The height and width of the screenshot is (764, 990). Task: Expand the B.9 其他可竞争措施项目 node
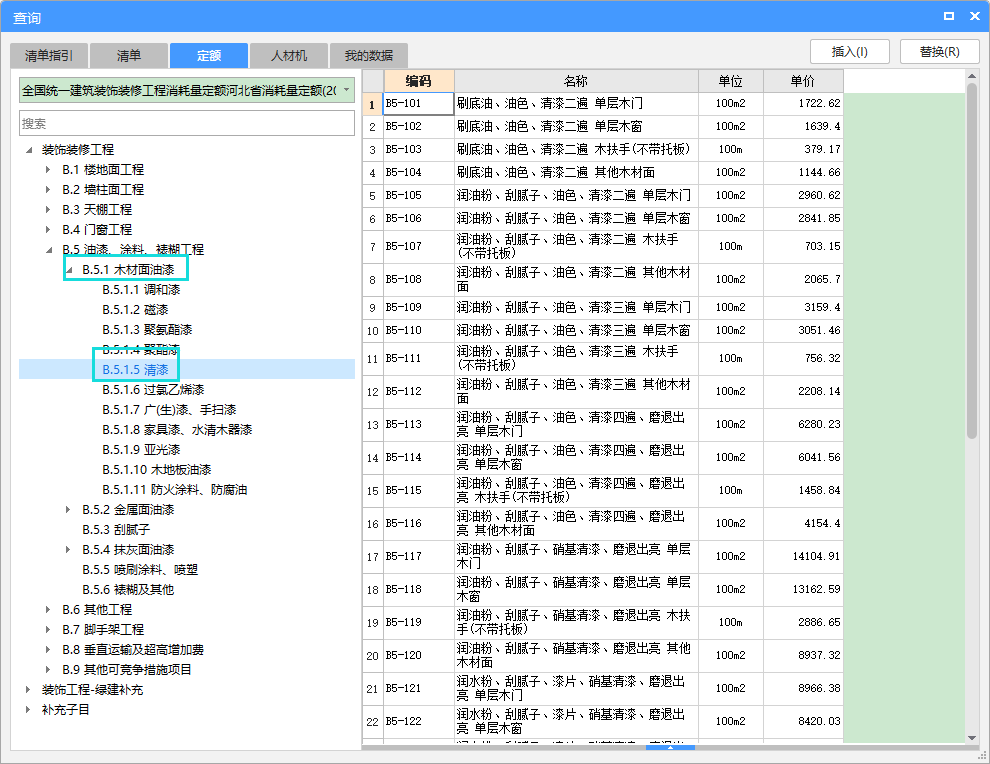[48, 670]
